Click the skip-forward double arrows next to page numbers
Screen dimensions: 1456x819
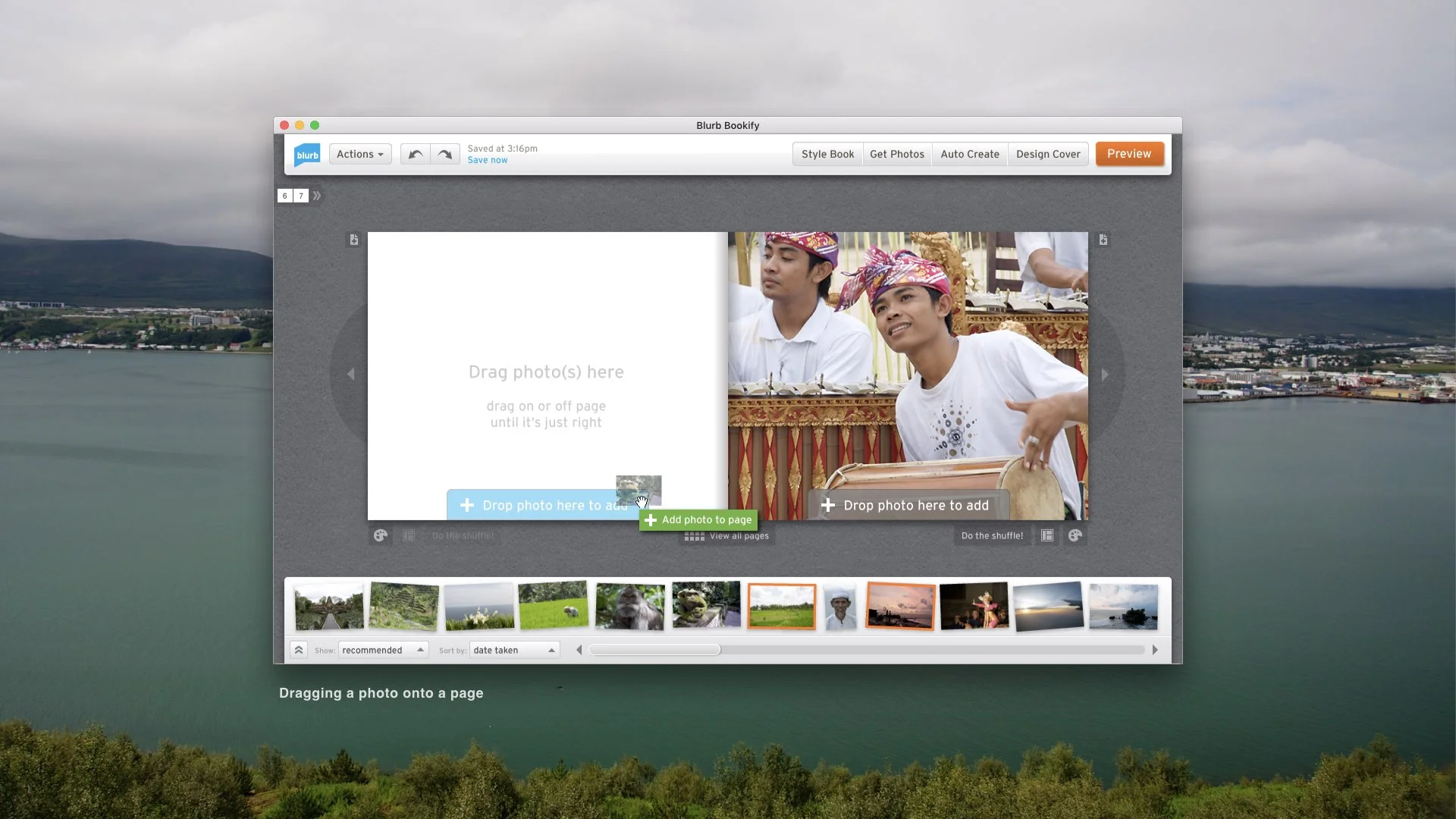pyautogui.click(x=317, y=196)
